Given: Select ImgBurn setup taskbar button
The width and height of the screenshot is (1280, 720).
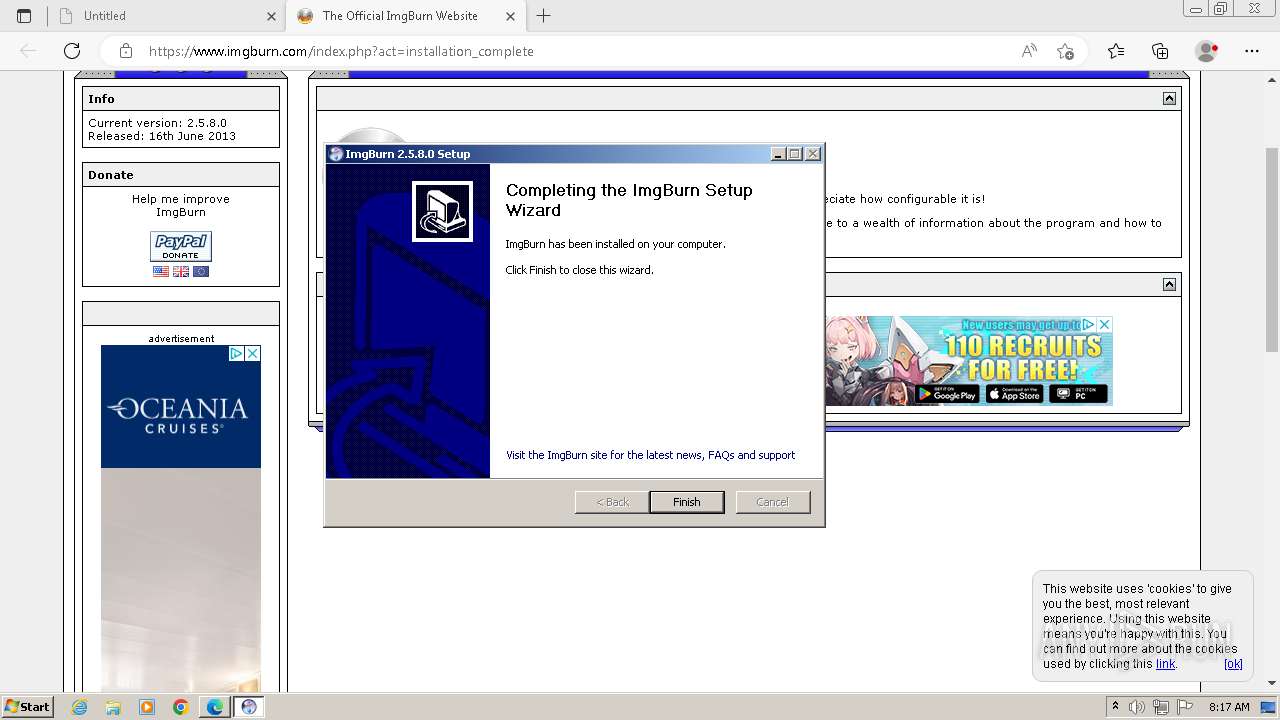Looking at the screenshot, I should coord(249,707).
